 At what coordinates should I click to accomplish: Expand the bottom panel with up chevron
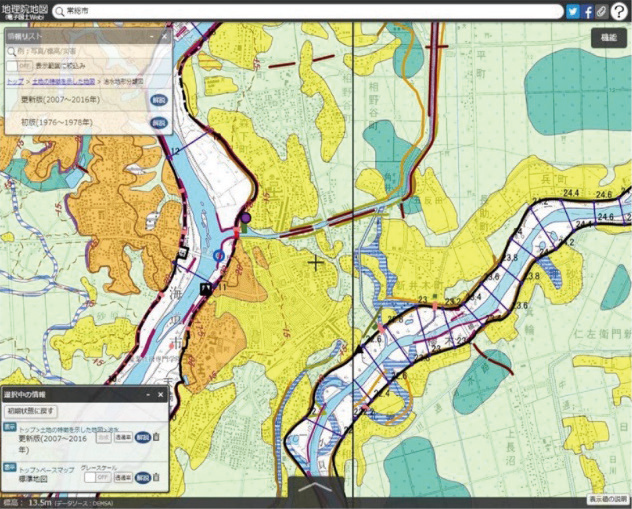tap(316, 490)
